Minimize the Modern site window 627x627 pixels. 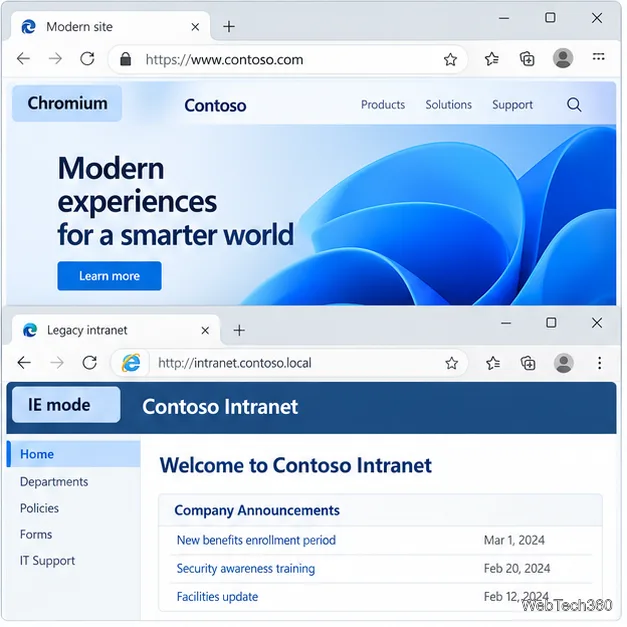(x=504, y=18)
